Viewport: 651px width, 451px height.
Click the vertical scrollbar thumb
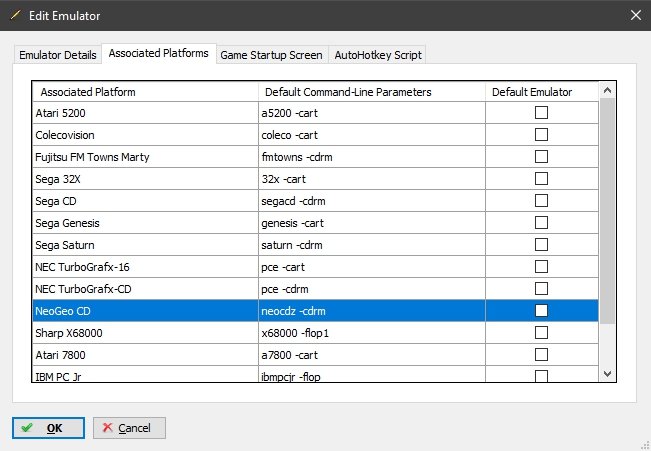[607, 211]
